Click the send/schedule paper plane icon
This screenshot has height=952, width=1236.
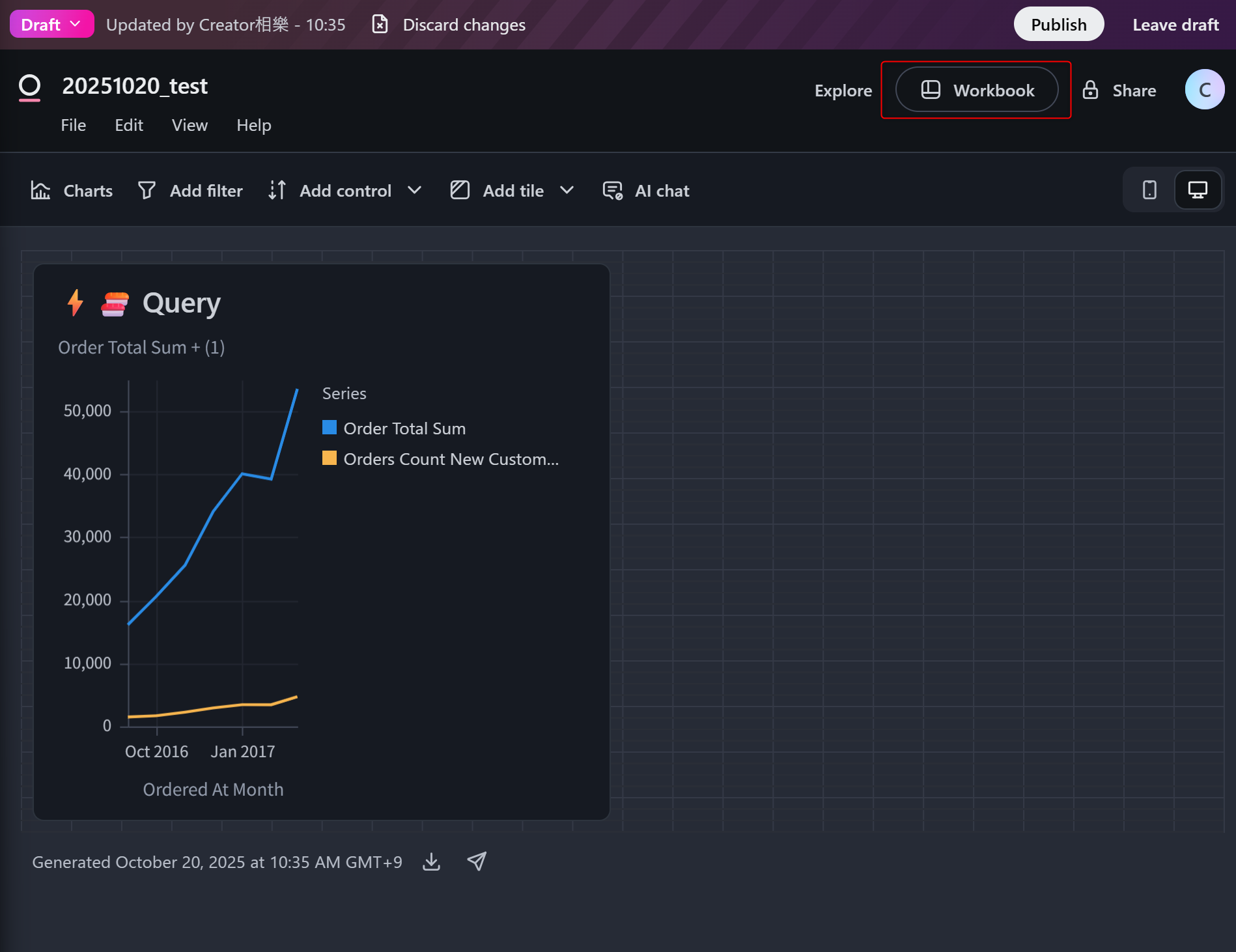point(477,862)
